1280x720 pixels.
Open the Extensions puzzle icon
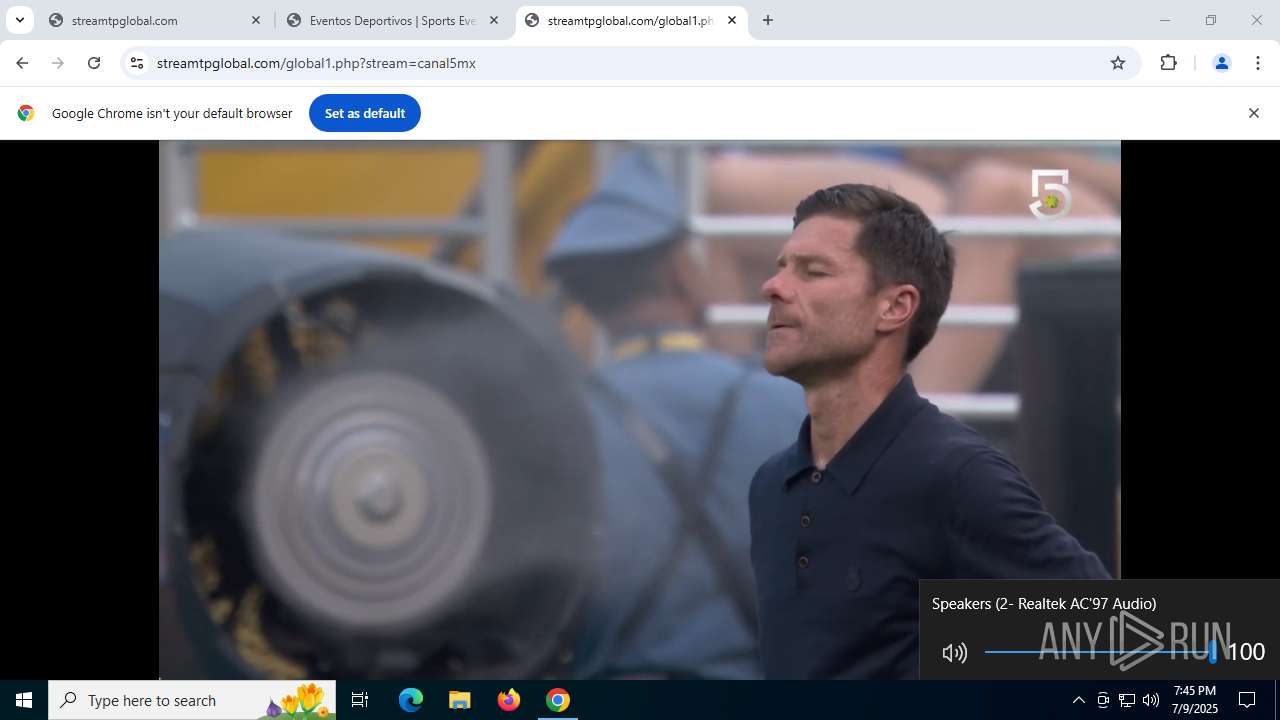point(1168,63)
